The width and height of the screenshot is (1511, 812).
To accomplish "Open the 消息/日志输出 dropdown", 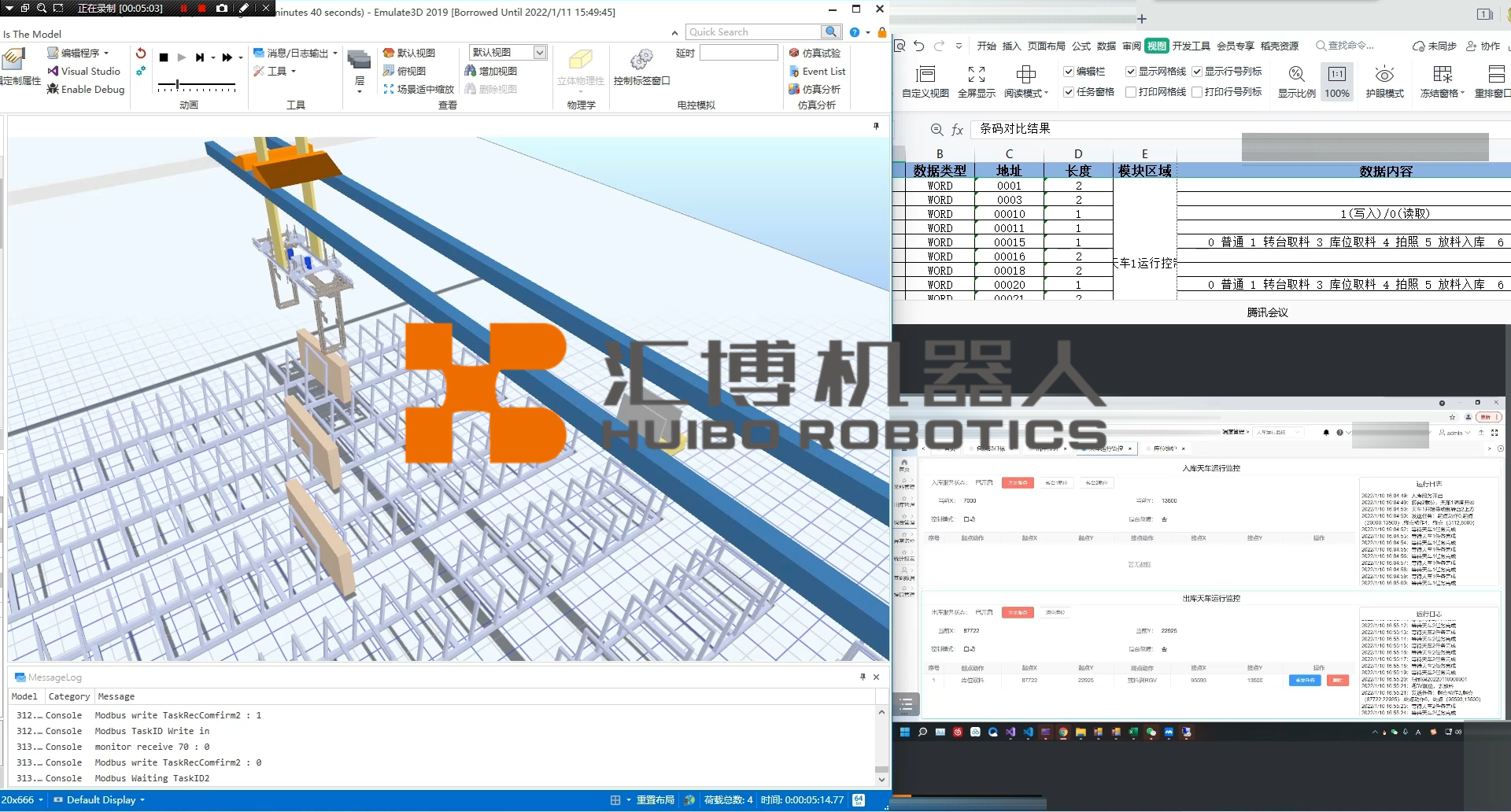I will click(x=335, y=54).
